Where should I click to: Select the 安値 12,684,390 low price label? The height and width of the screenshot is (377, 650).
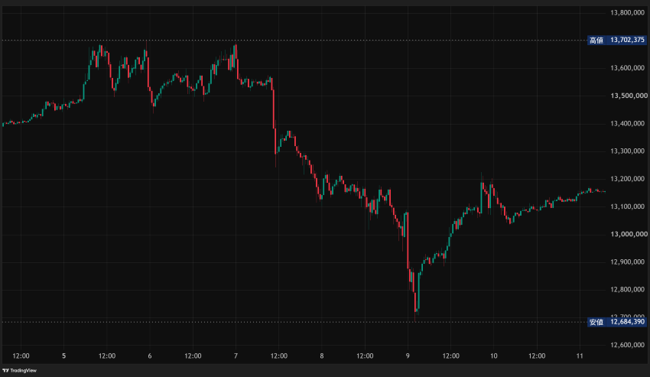point(617,322)
